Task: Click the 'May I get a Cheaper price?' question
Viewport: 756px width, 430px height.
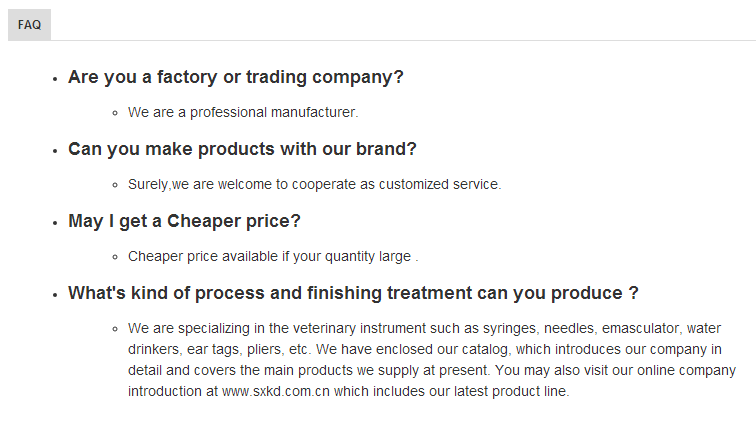Action: pyautogui.click(x=184, y=221)
